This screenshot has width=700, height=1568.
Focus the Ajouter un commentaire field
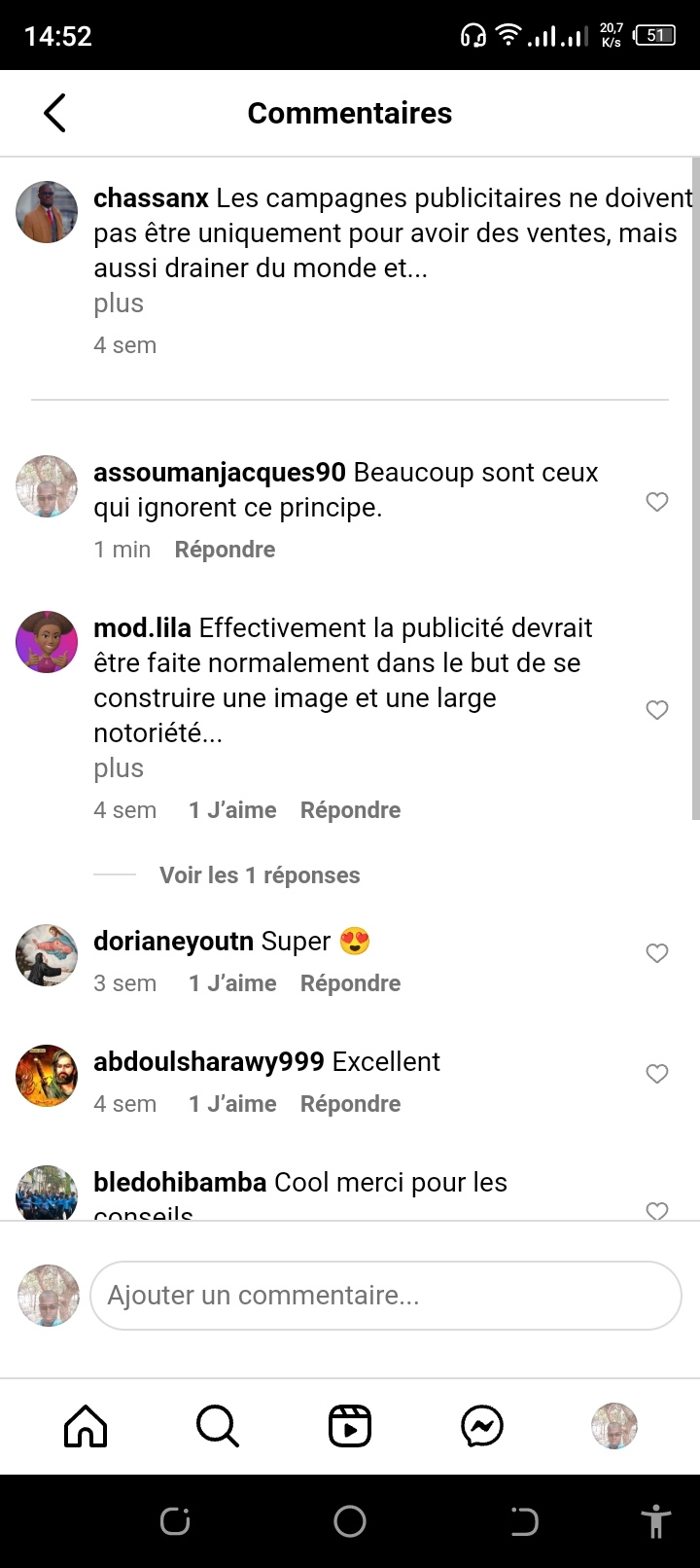(x=386, y=1296)
